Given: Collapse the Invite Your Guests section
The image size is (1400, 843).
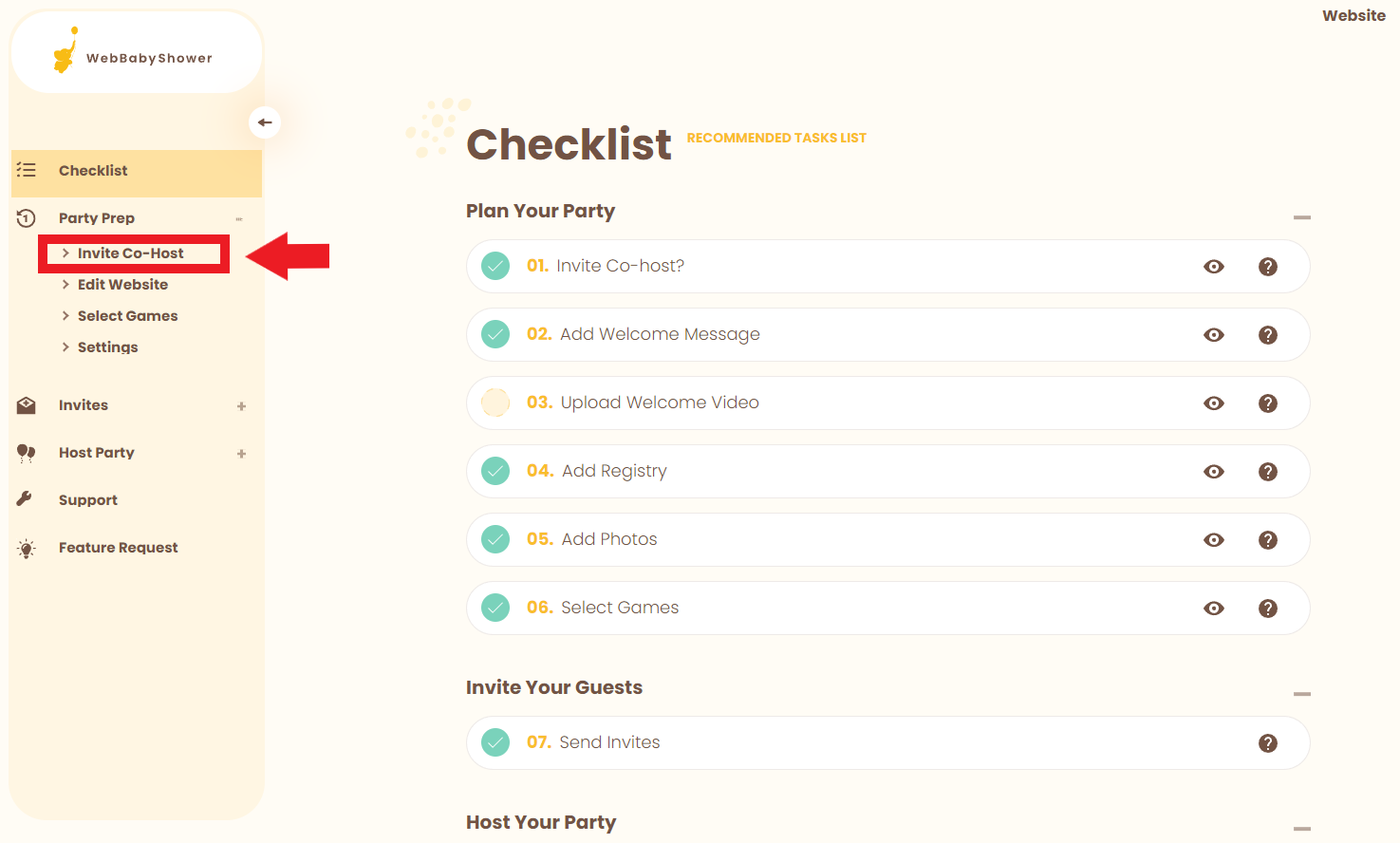Looking at the screenshot, I should [x=1301, y=694].
